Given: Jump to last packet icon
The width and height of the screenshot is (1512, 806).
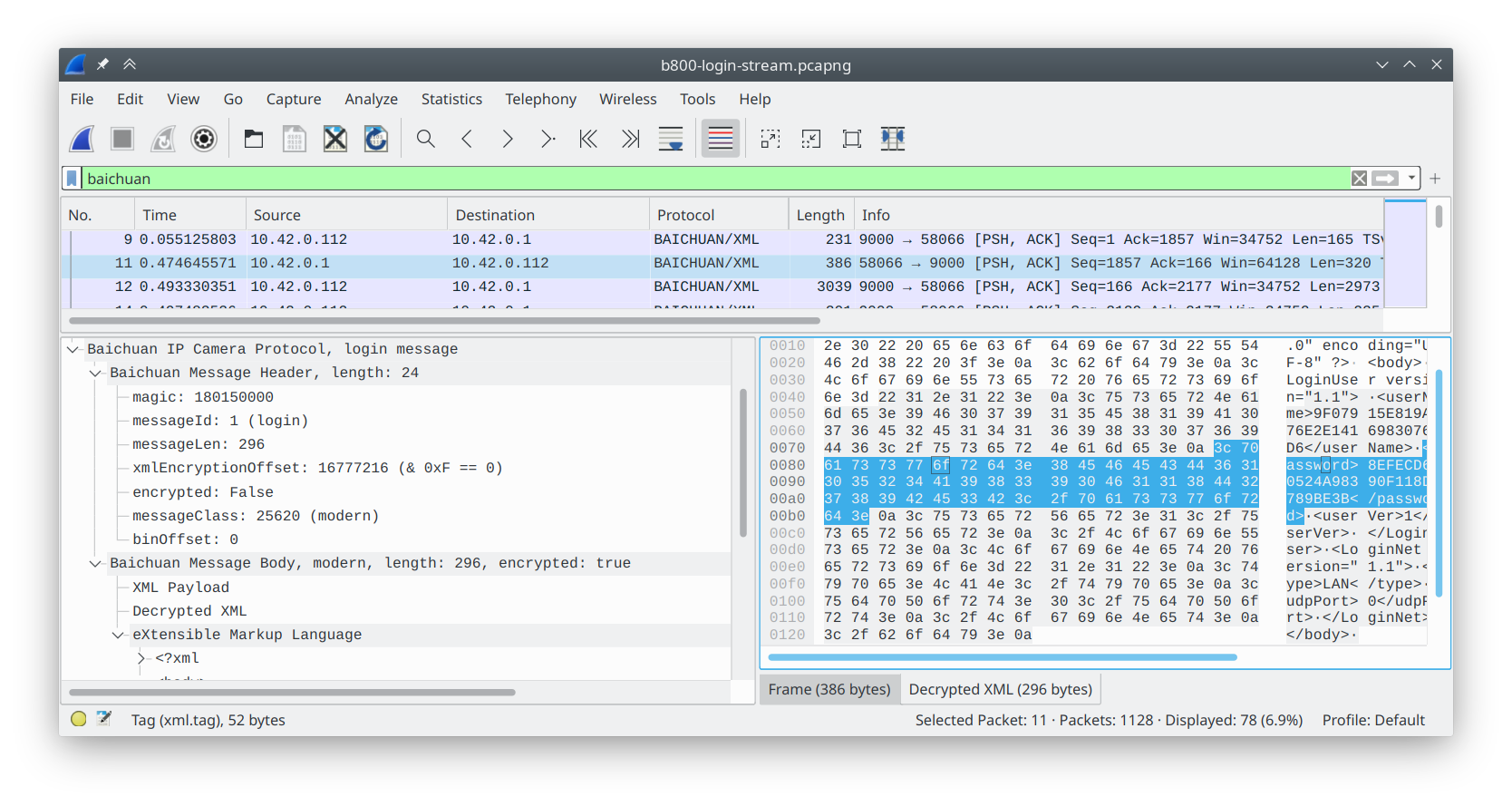Looking at the screenshot, I should (x=630, y=139).
